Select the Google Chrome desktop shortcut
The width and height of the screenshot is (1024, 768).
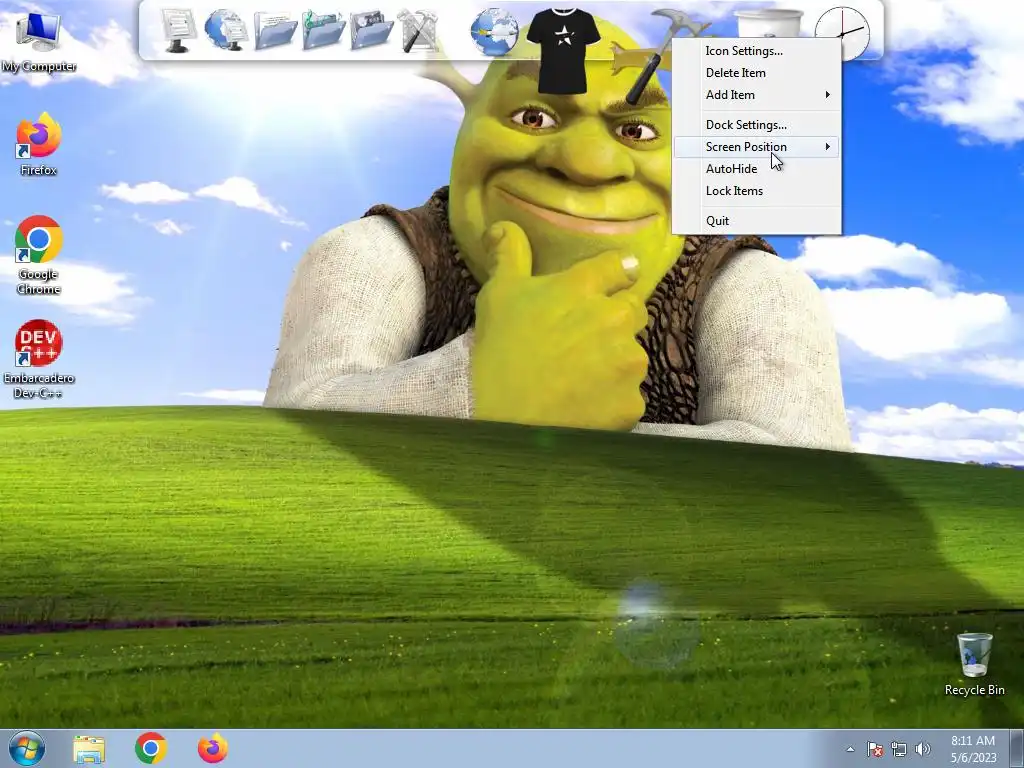tap(39, 255)
